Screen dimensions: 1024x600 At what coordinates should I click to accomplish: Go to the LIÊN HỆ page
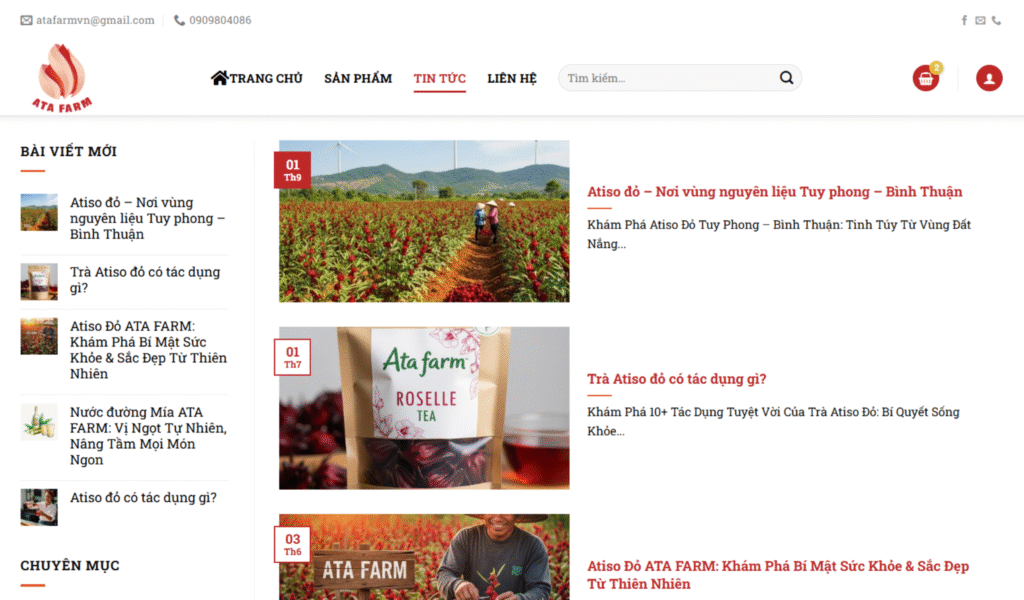pyautogui.click(x=512, y=78)
